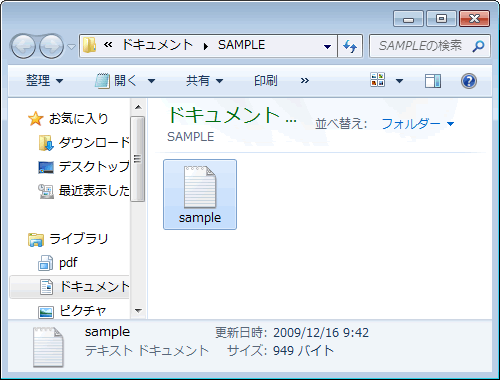The image size is (500, 380).
Task: Click 印刷 in the toolbar
Action: (x=265, y=80)
